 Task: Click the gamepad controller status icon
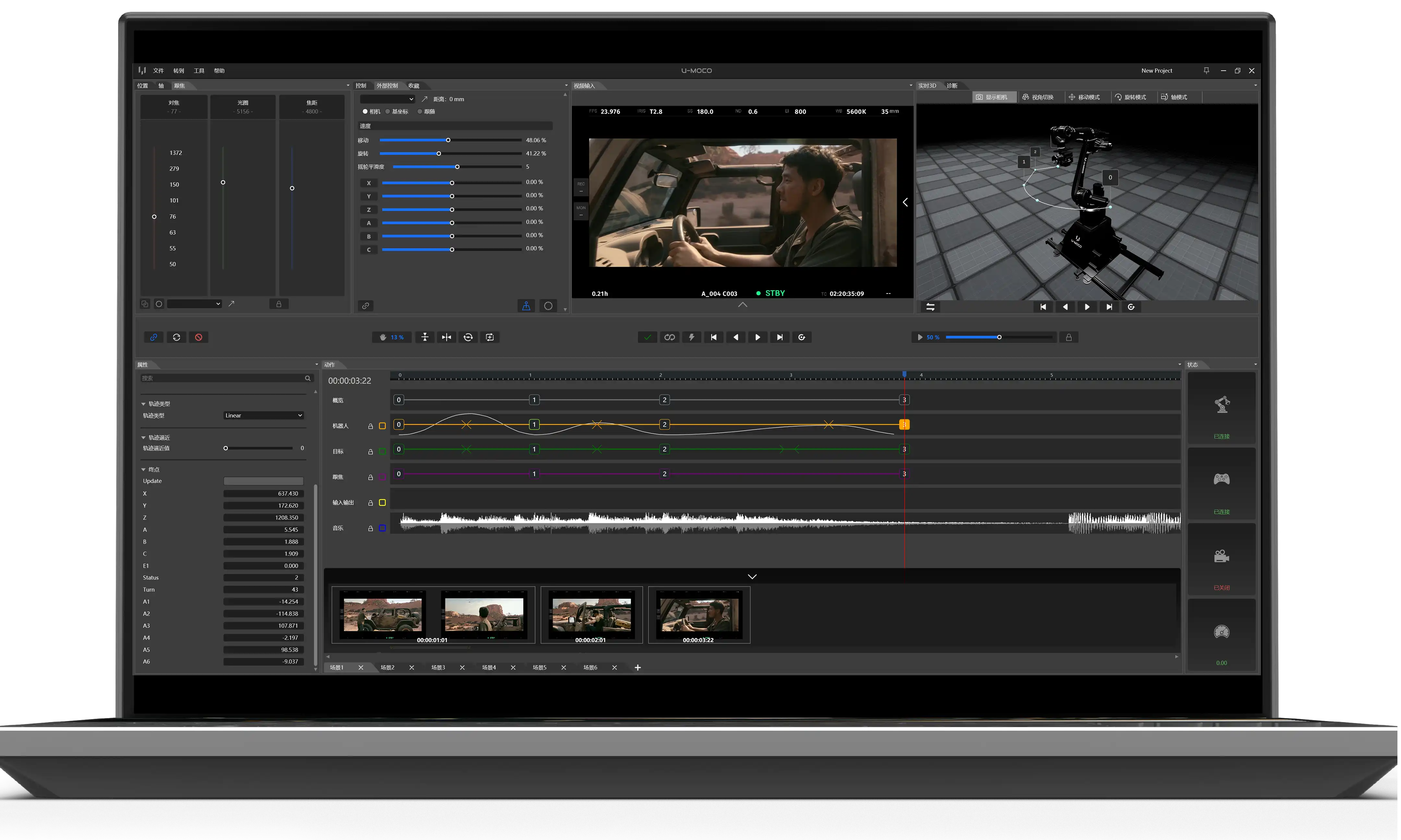(x=1222, y=479)
